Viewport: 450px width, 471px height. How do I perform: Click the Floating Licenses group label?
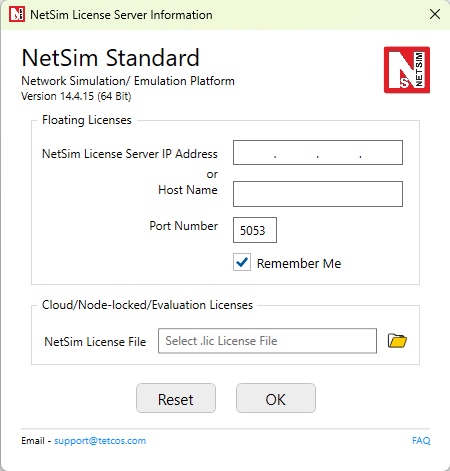[87, 120]
